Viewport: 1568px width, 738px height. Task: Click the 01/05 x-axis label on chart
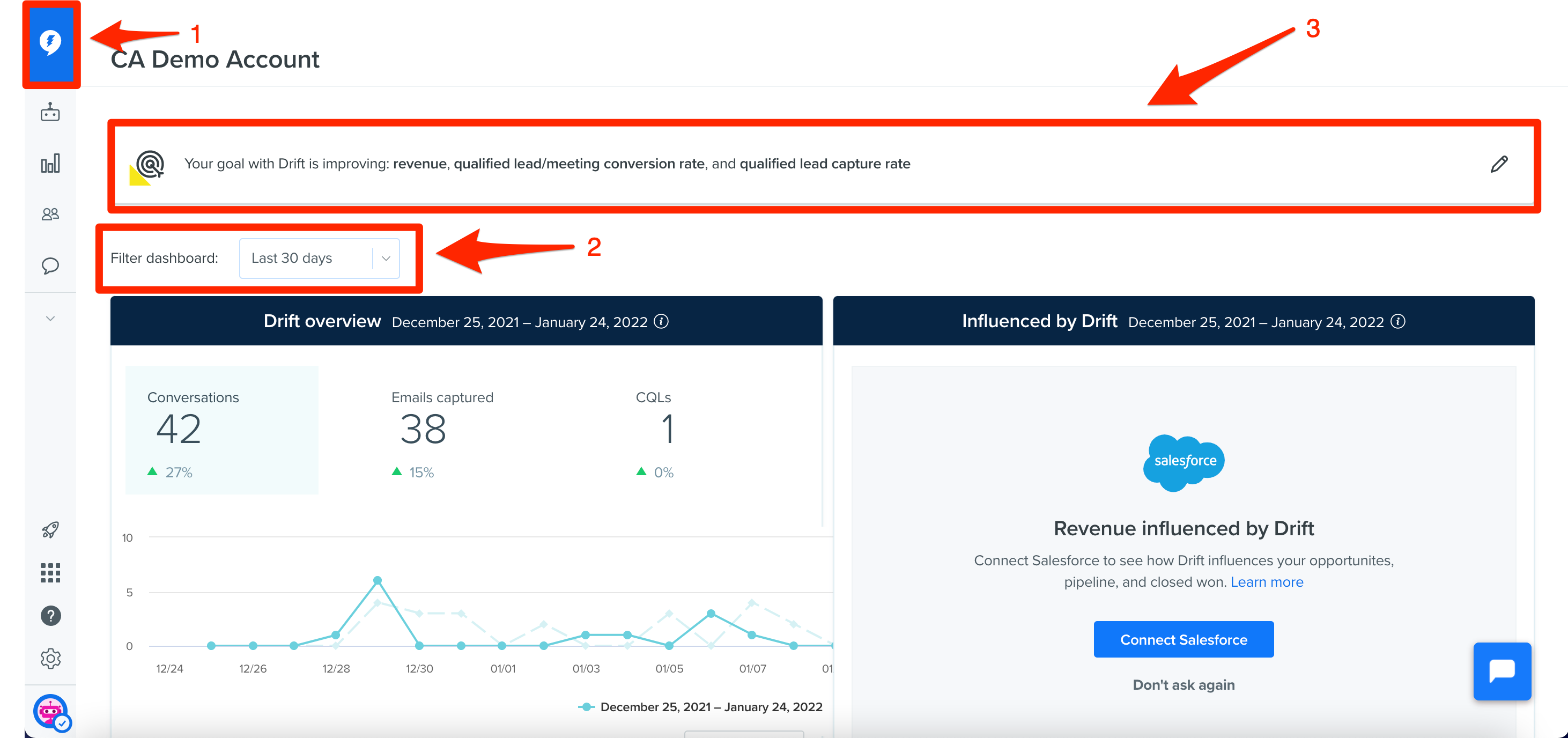(x=669, y=669)
